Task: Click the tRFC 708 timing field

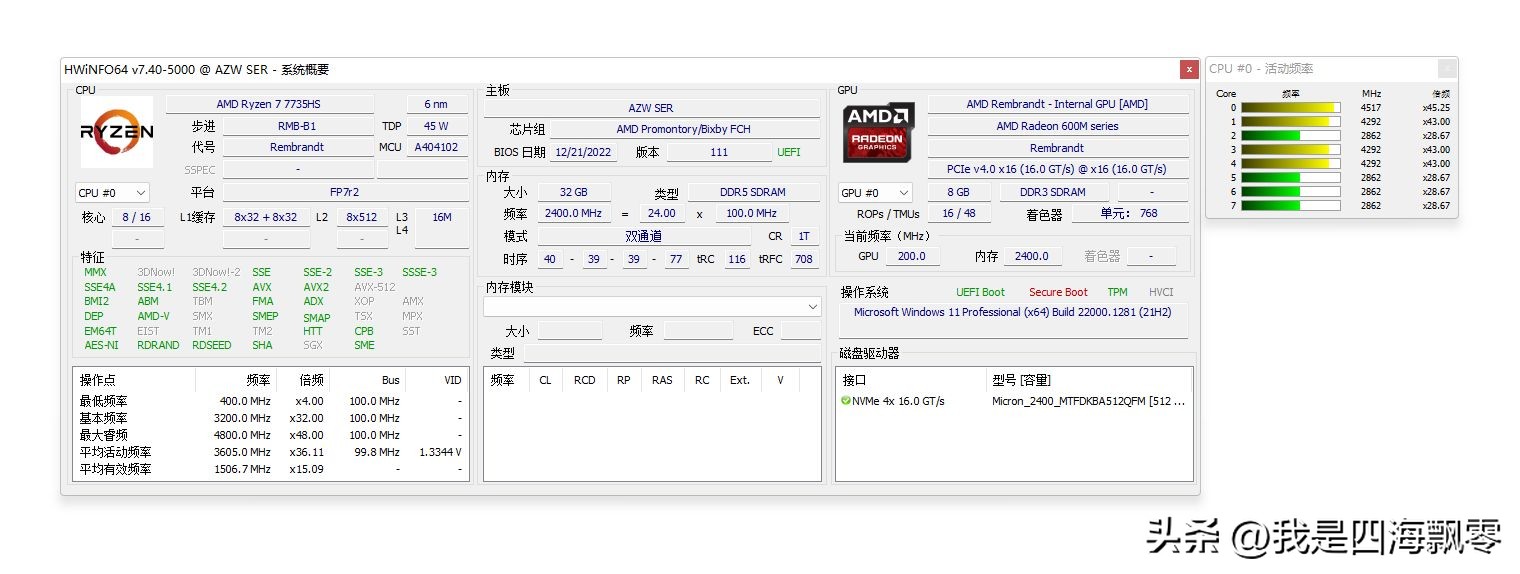Action: [x=803, y=259]
